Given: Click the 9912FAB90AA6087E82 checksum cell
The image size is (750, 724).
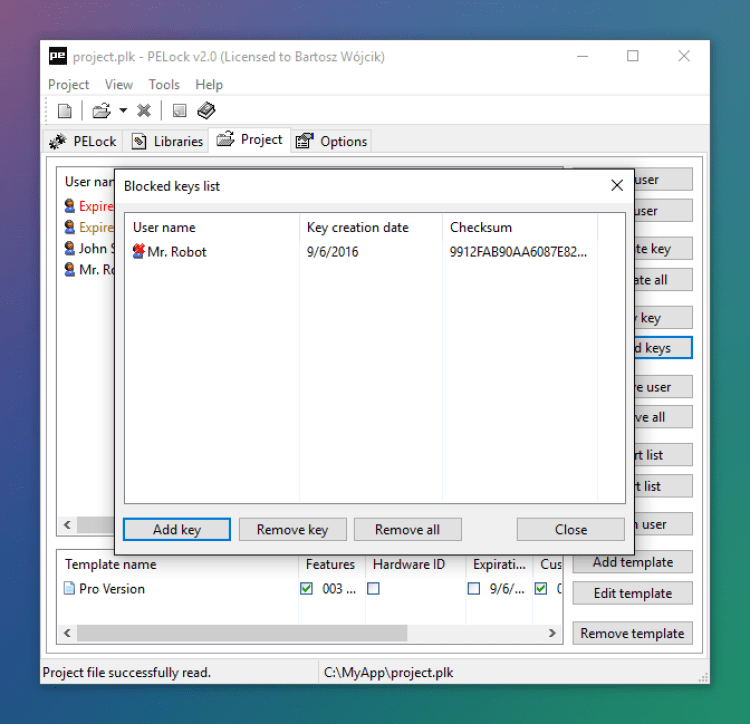Looking at the screenshot, I should [x=518, y=252].
